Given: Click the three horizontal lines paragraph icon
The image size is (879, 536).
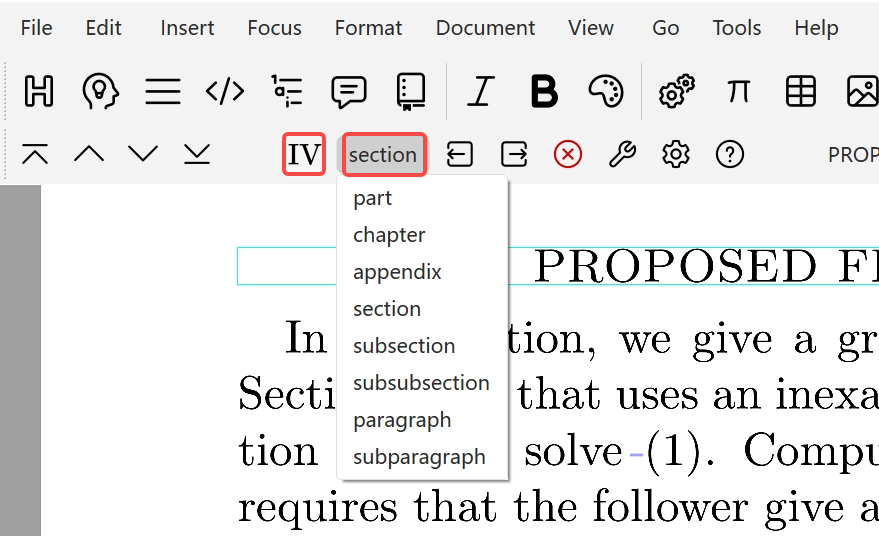Looking at the screenshot, I should 163,91.
